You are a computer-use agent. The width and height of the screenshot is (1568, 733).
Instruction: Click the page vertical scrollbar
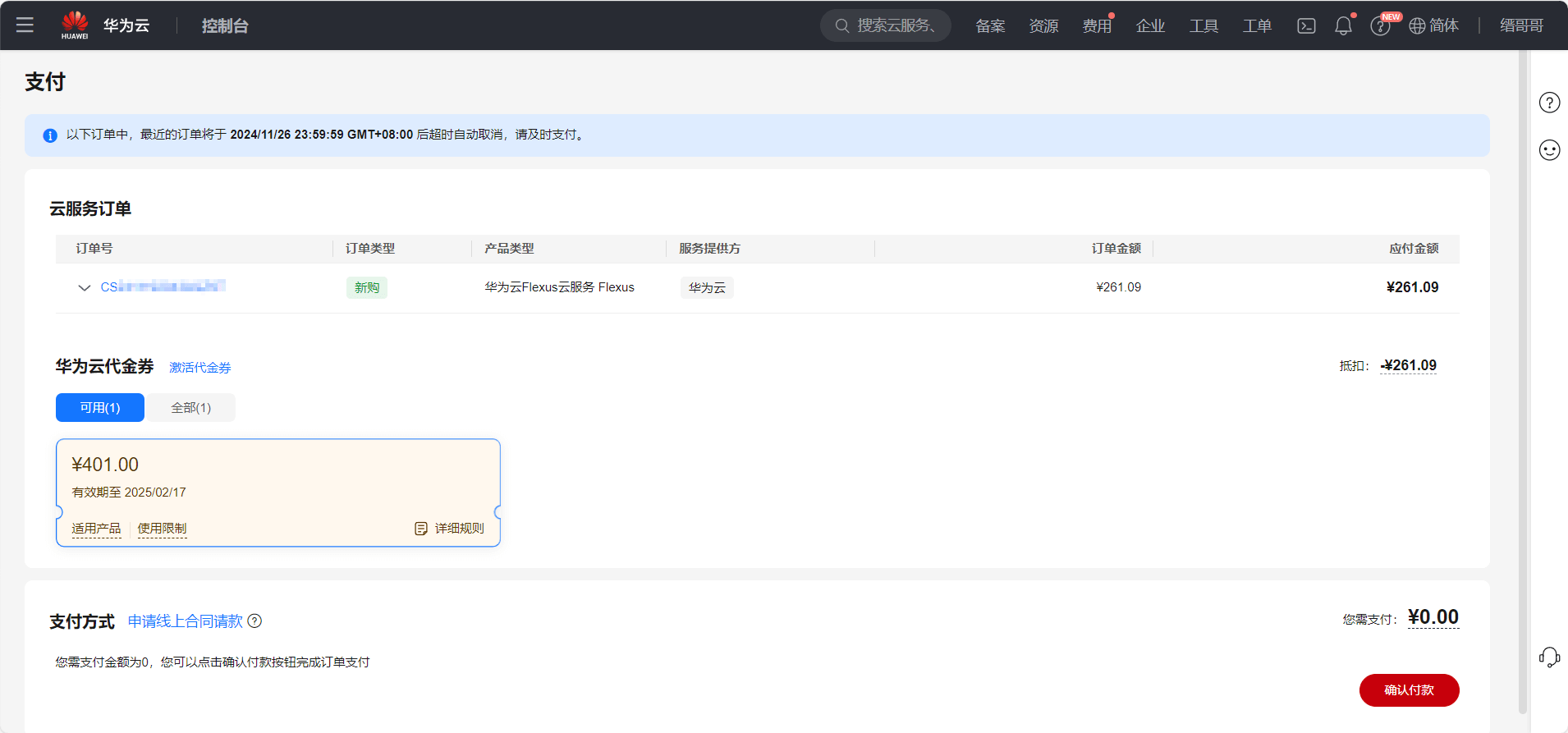(x=1523, y=382)
